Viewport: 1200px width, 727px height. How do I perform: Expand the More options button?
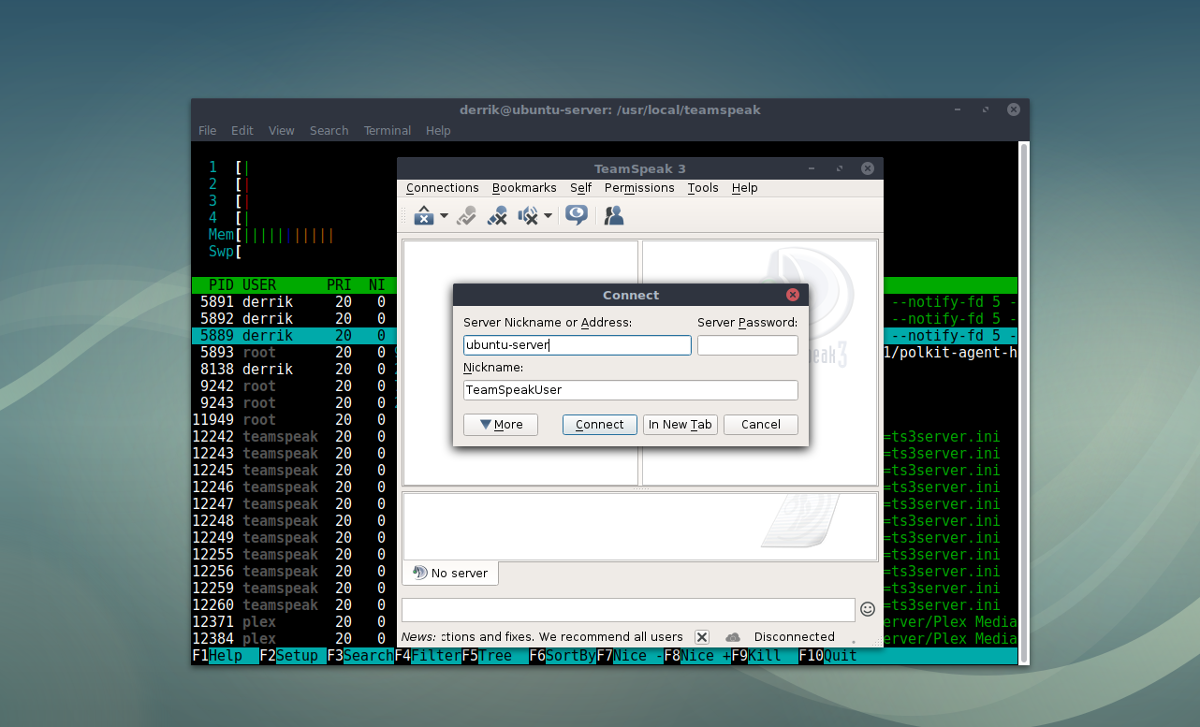click(501, 425)
